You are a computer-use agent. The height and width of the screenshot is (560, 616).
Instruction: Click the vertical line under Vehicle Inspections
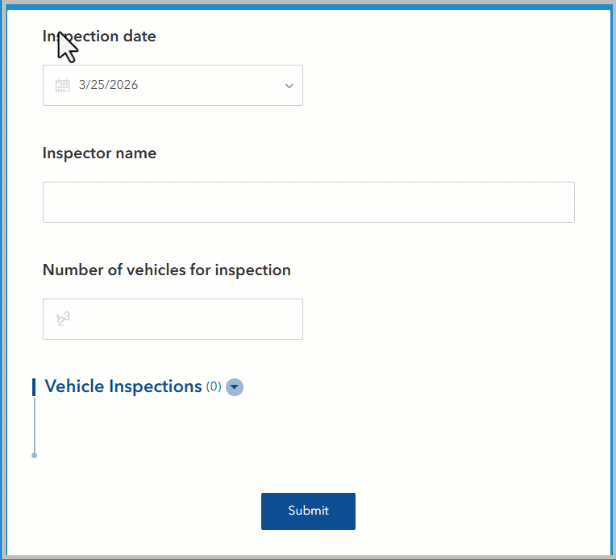click(x=34, y=425)
